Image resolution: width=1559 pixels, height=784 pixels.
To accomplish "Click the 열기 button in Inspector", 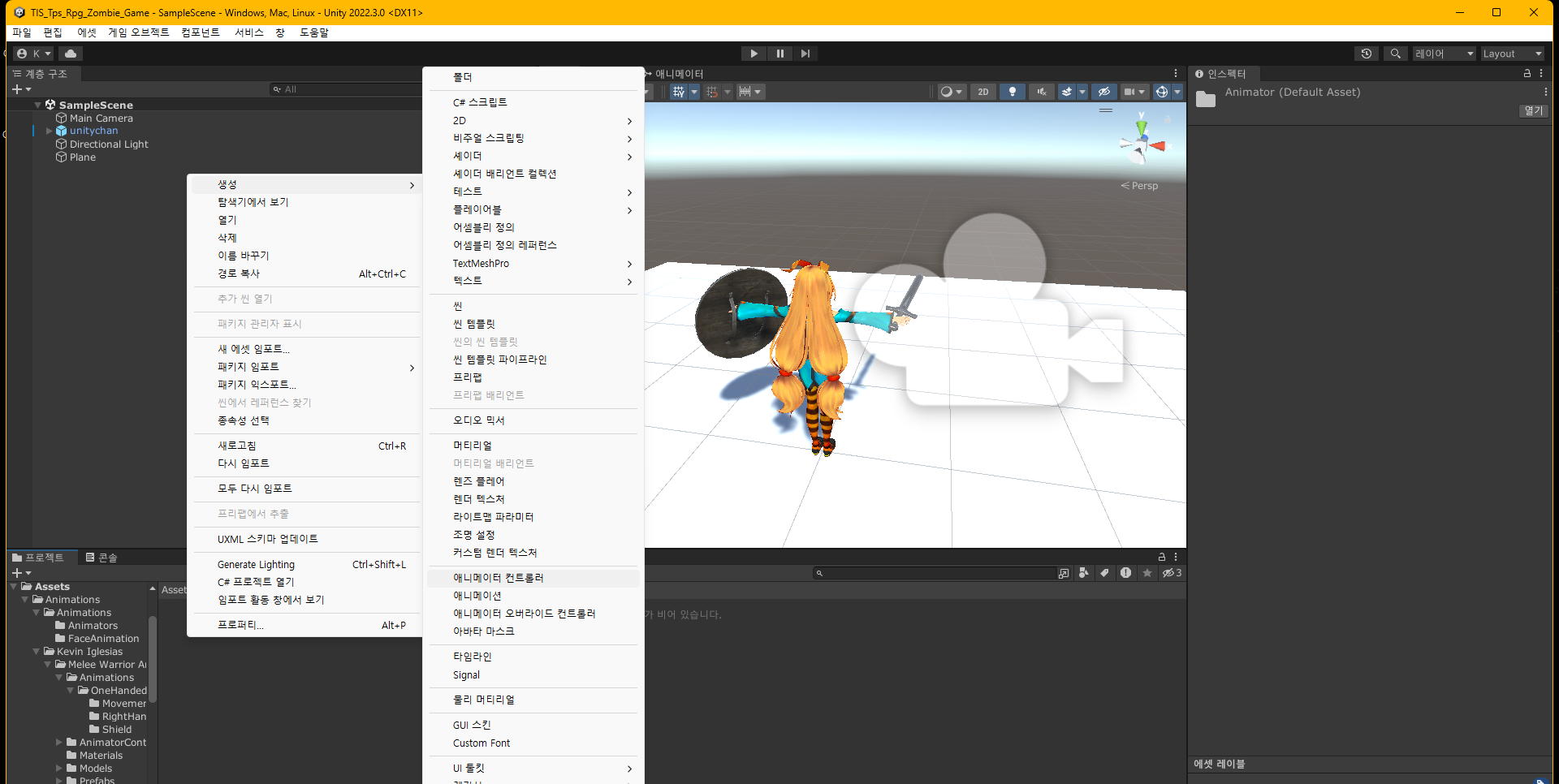I will coord(1533,111).
